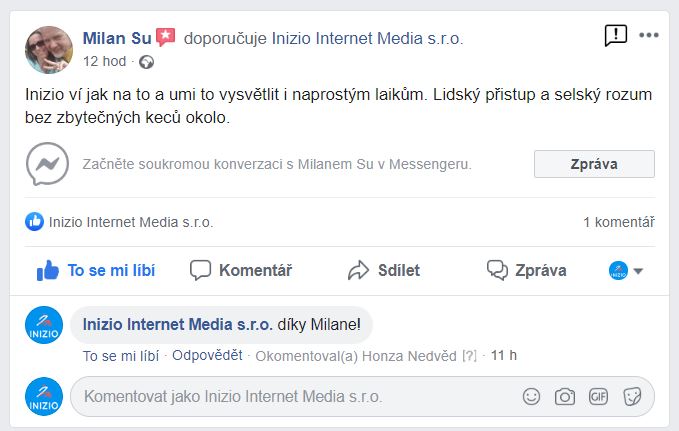Focus the "Komentovat jako Inizio" comment field
The width and height of the screenshot is (679, 431).
click(299, 396)
